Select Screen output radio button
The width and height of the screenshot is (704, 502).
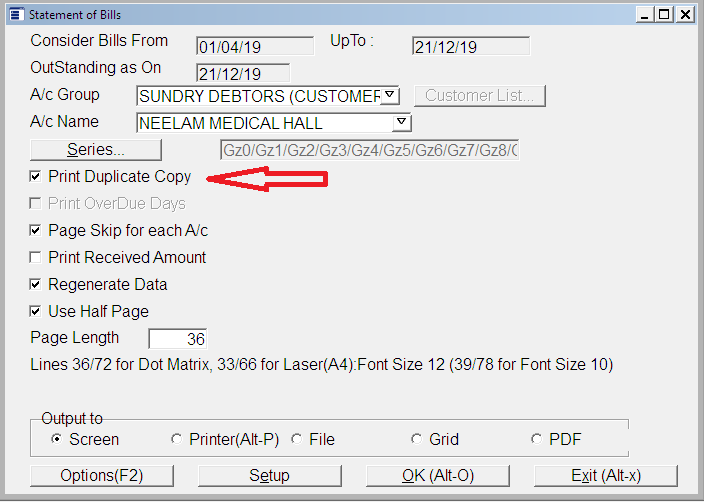coord(56,439)
